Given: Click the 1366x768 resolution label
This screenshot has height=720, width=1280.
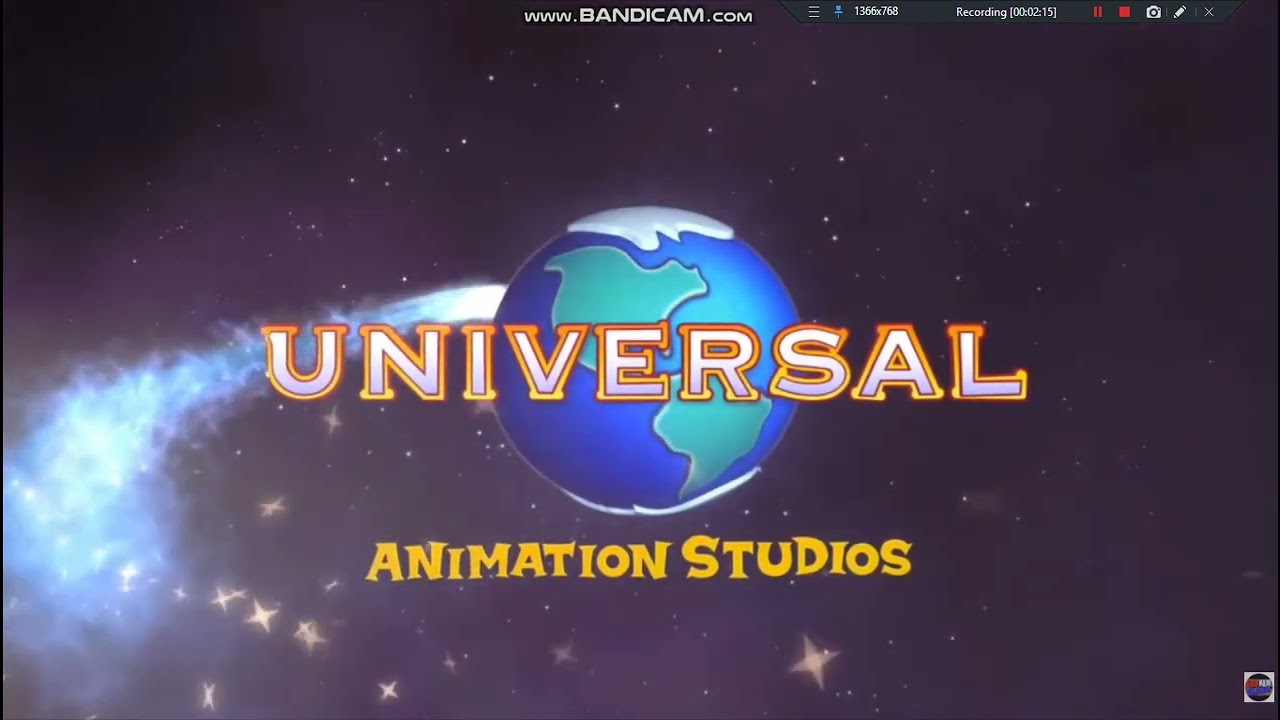Looking at the screenshot, I should 875,12.
